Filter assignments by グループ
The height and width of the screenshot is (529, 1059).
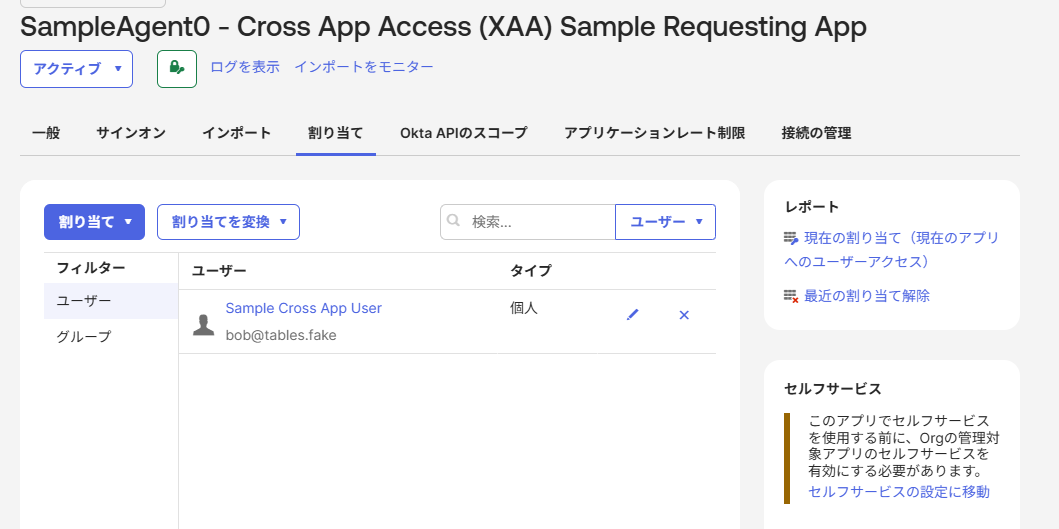pos(84,337)
